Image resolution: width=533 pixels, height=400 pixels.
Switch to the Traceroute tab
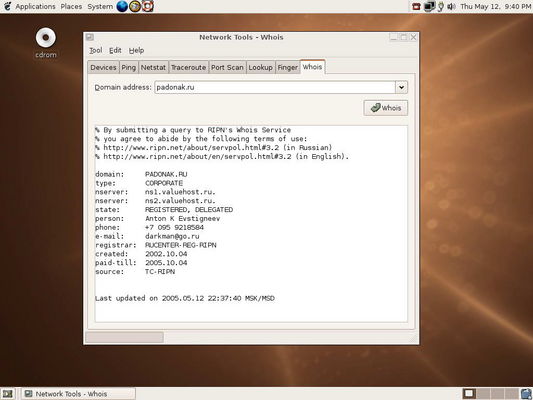[x=188, y=67]
